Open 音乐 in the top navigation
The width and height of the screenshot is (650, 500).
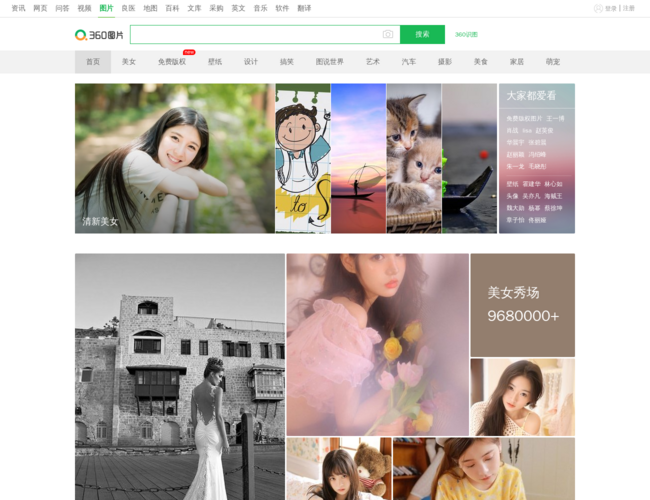[x=260, y=8]
